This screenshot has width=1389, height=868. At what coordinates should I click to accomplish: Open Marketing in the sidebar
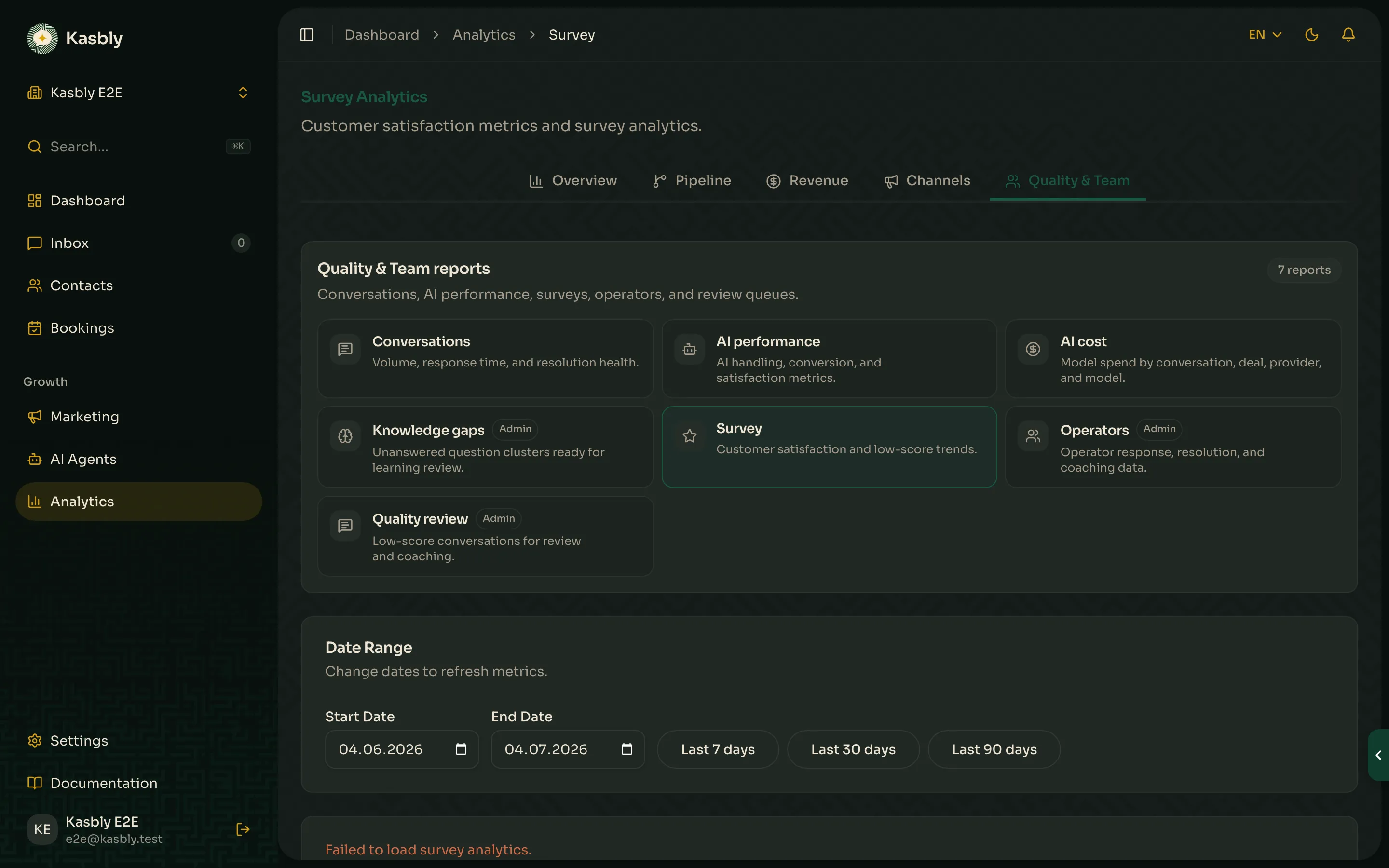[138, 416]
